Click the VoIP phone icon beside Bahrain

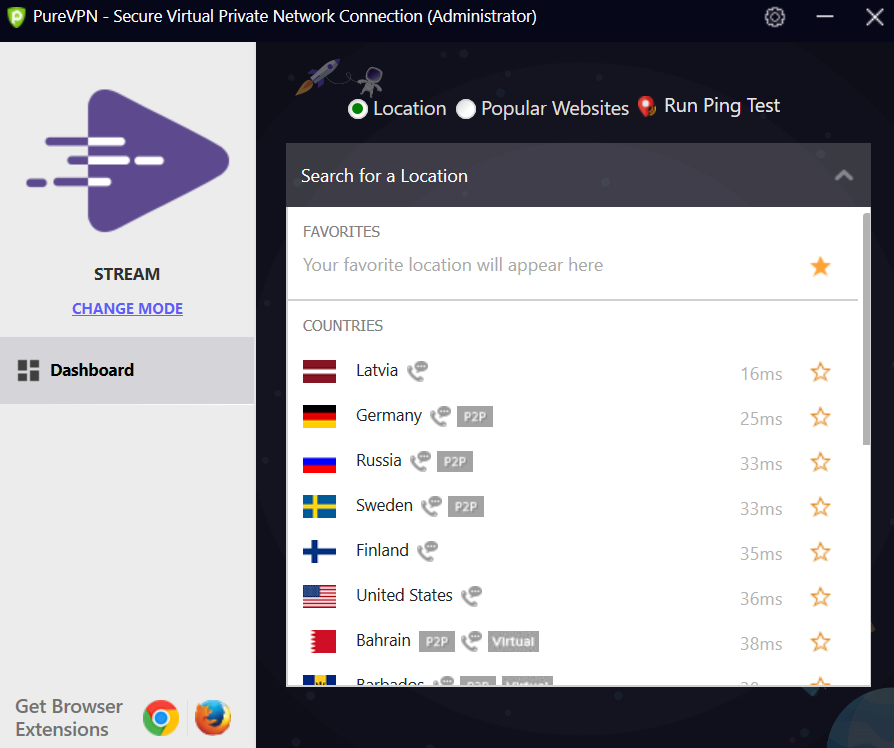pyautogui.click(x=472, y=641)
